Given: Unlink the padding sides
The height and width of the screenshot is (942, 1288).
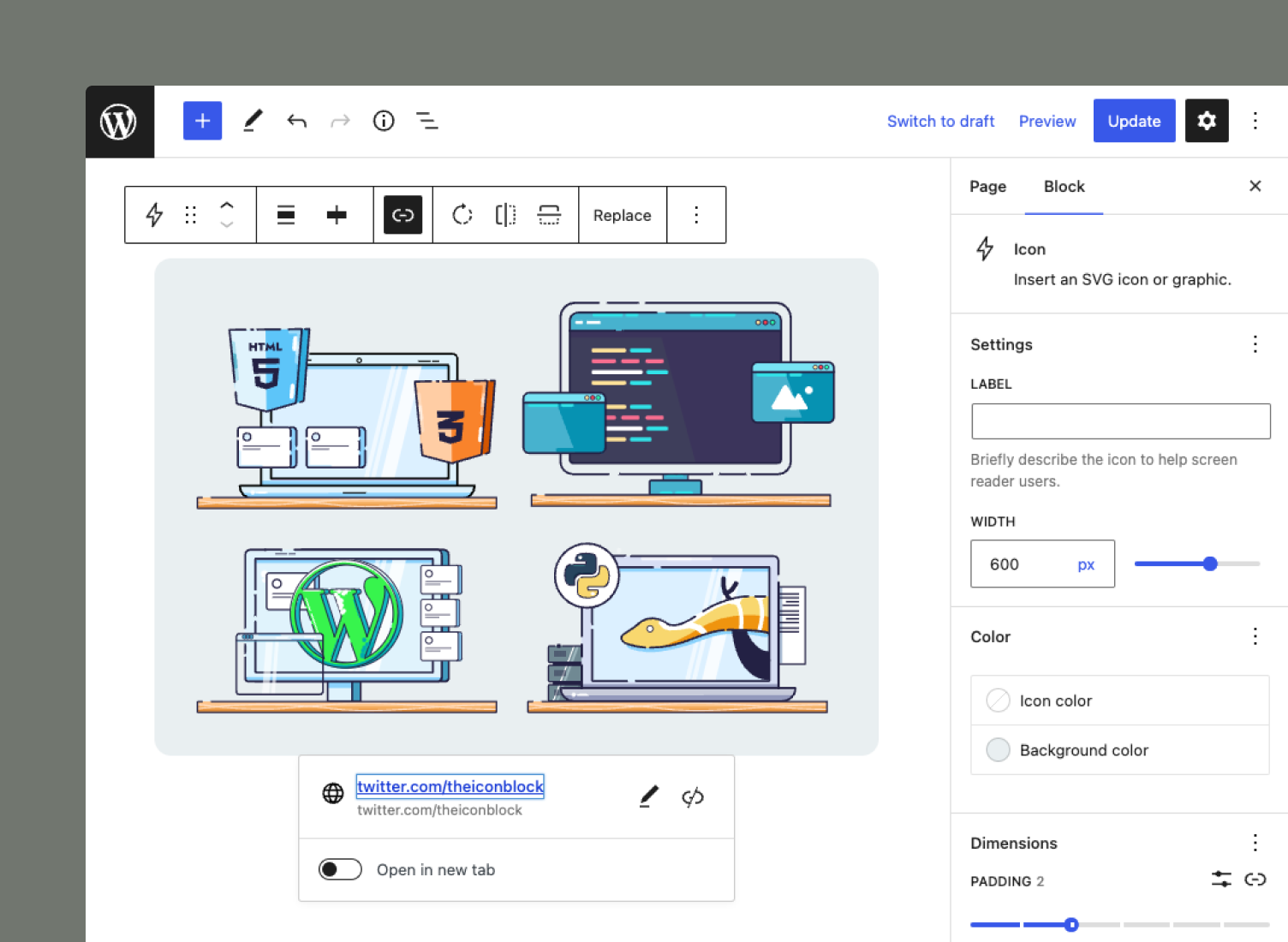Looking at the screenshot, I should pos(1255,879).
